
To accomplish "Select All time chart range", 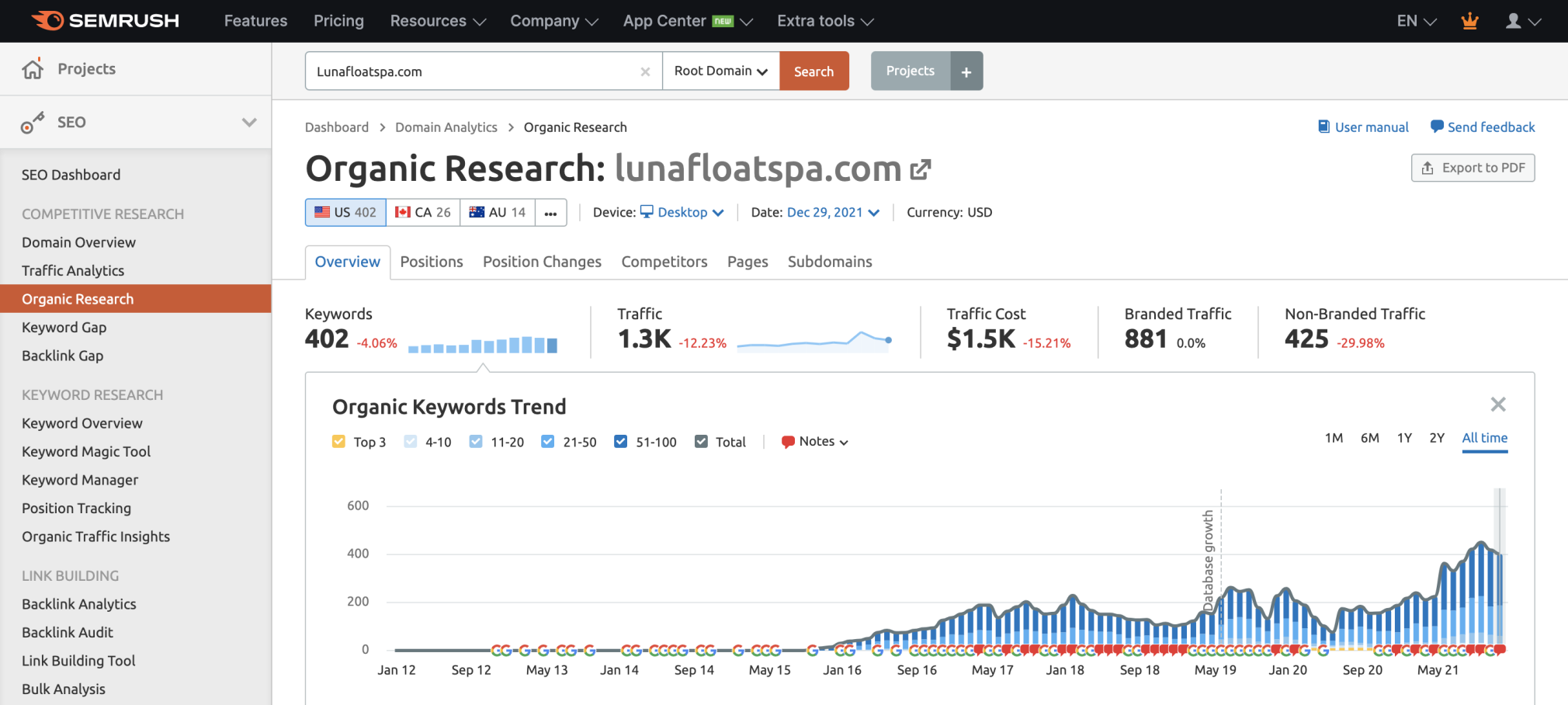I will coord(1485,438).
